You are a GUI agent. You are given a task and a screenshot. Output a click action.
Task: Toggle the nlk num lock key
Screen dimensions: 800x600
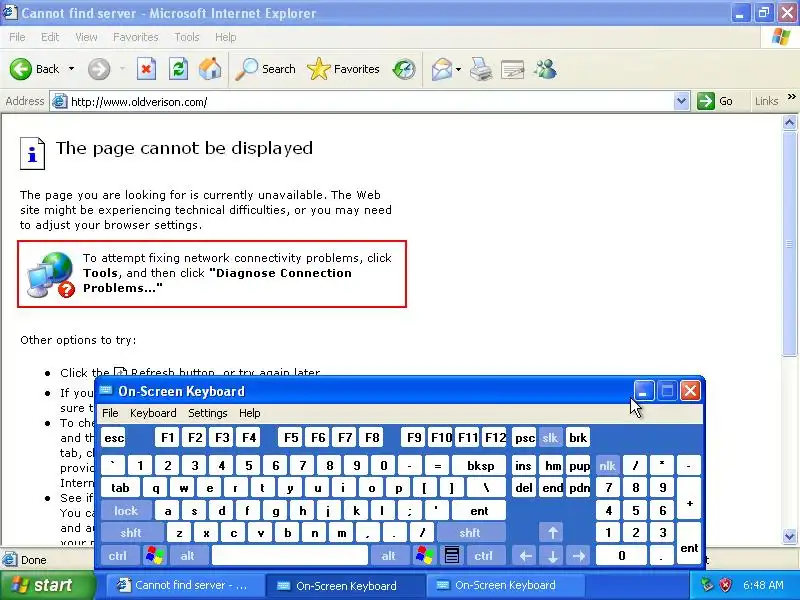(x=607, y=465)
